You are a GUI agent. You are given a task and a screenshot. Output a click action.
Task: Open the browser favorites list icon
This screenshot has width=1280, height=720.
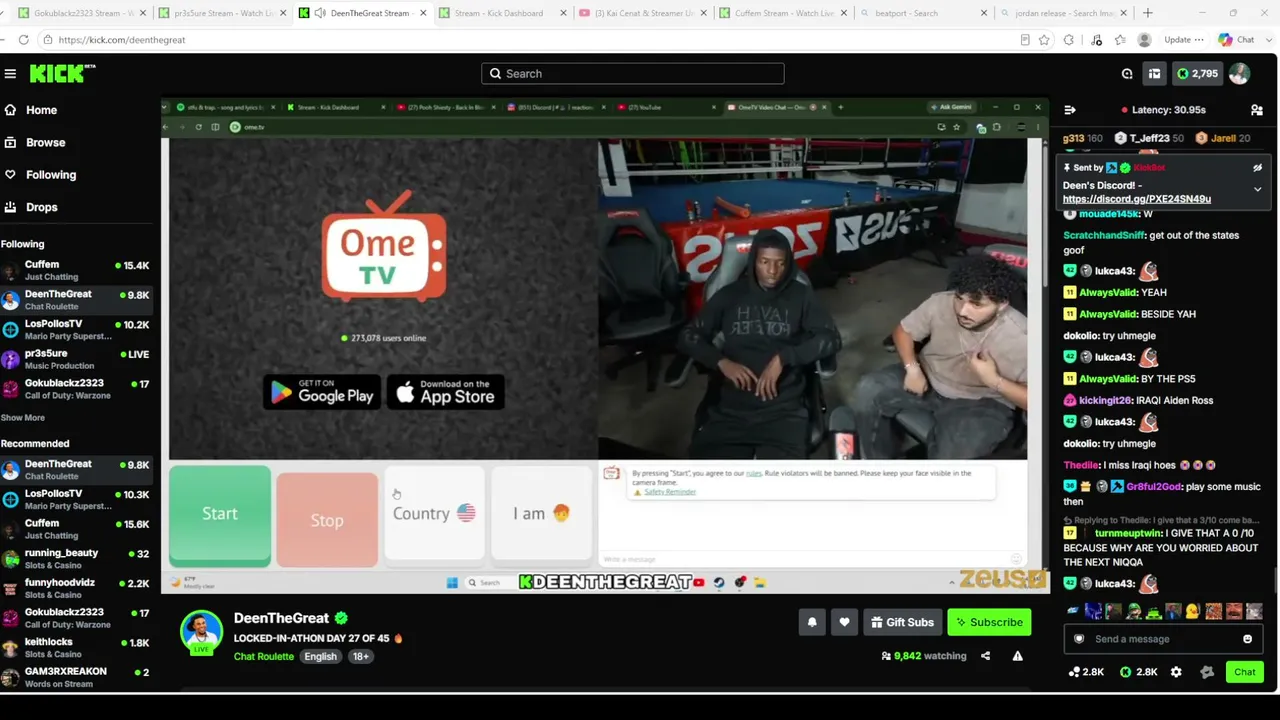[x=1120, y=40]
